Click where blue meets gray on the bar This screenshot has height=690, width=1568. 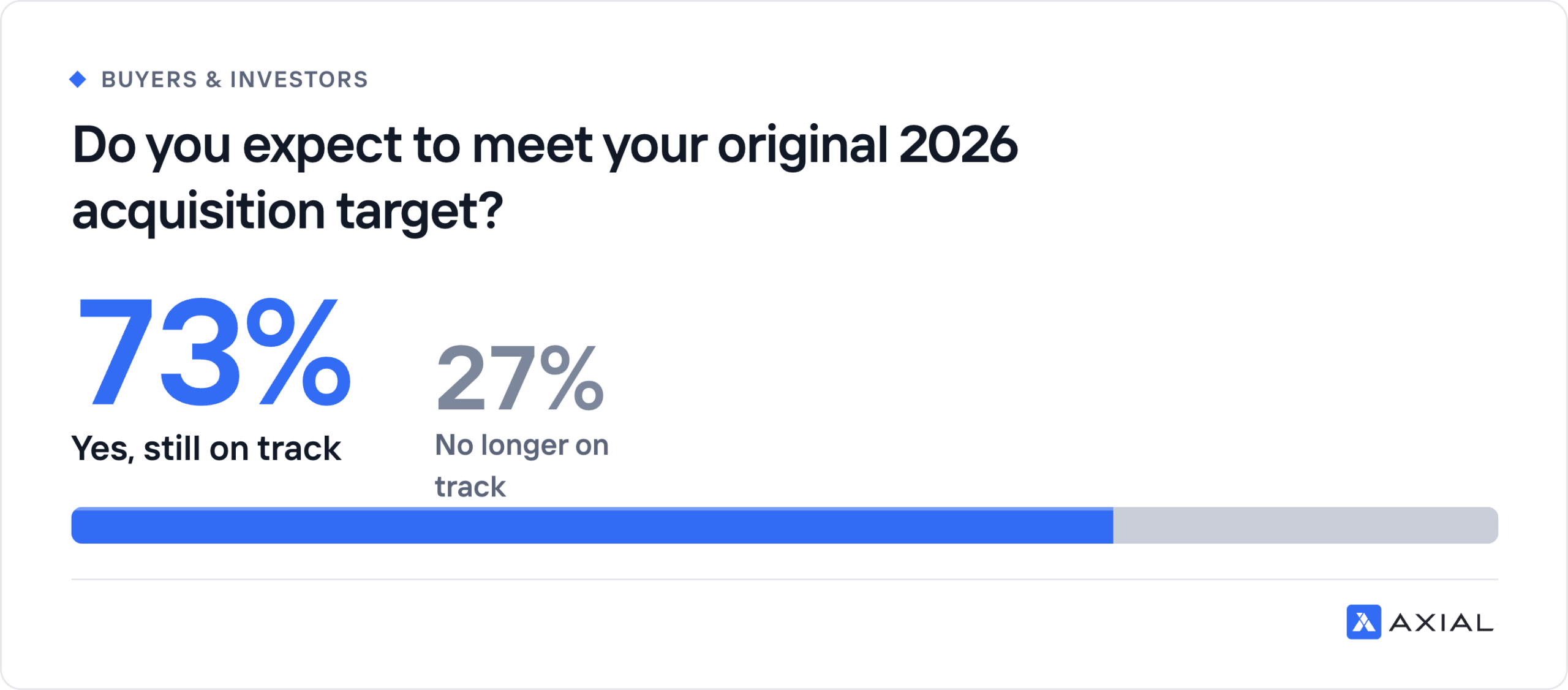click(1114, 525)
